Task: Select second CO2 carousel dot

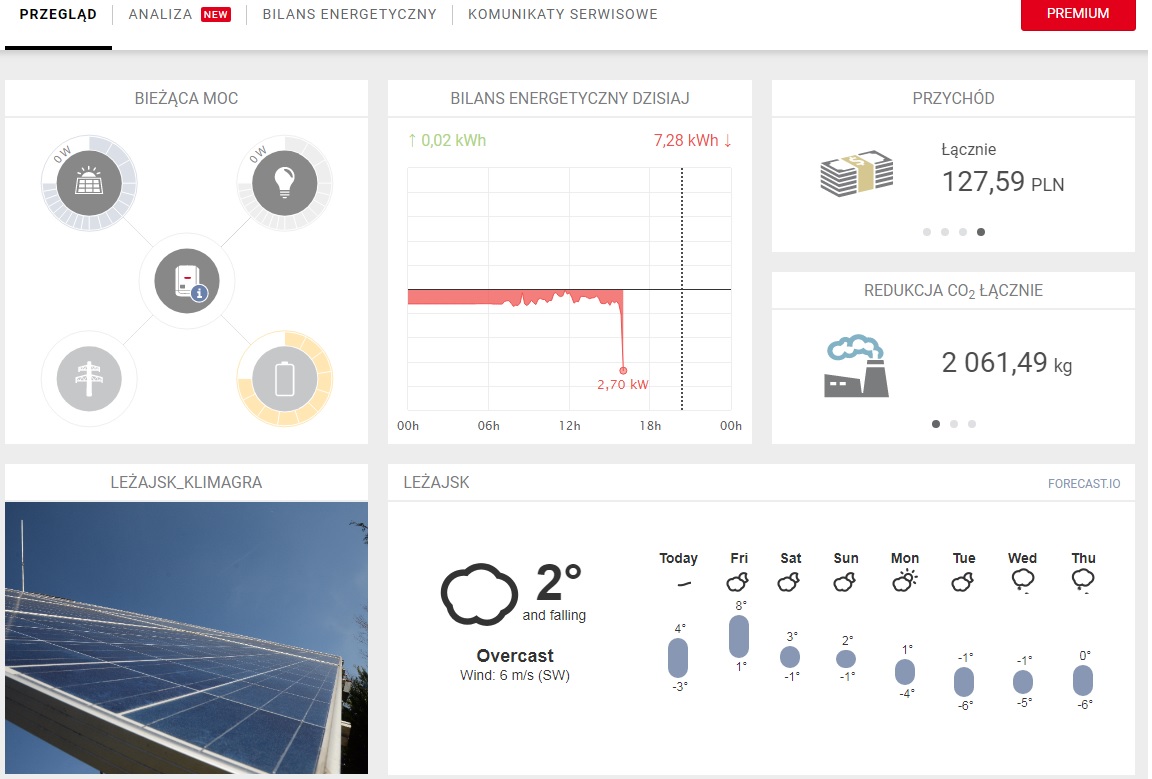Action: point(954,424)
